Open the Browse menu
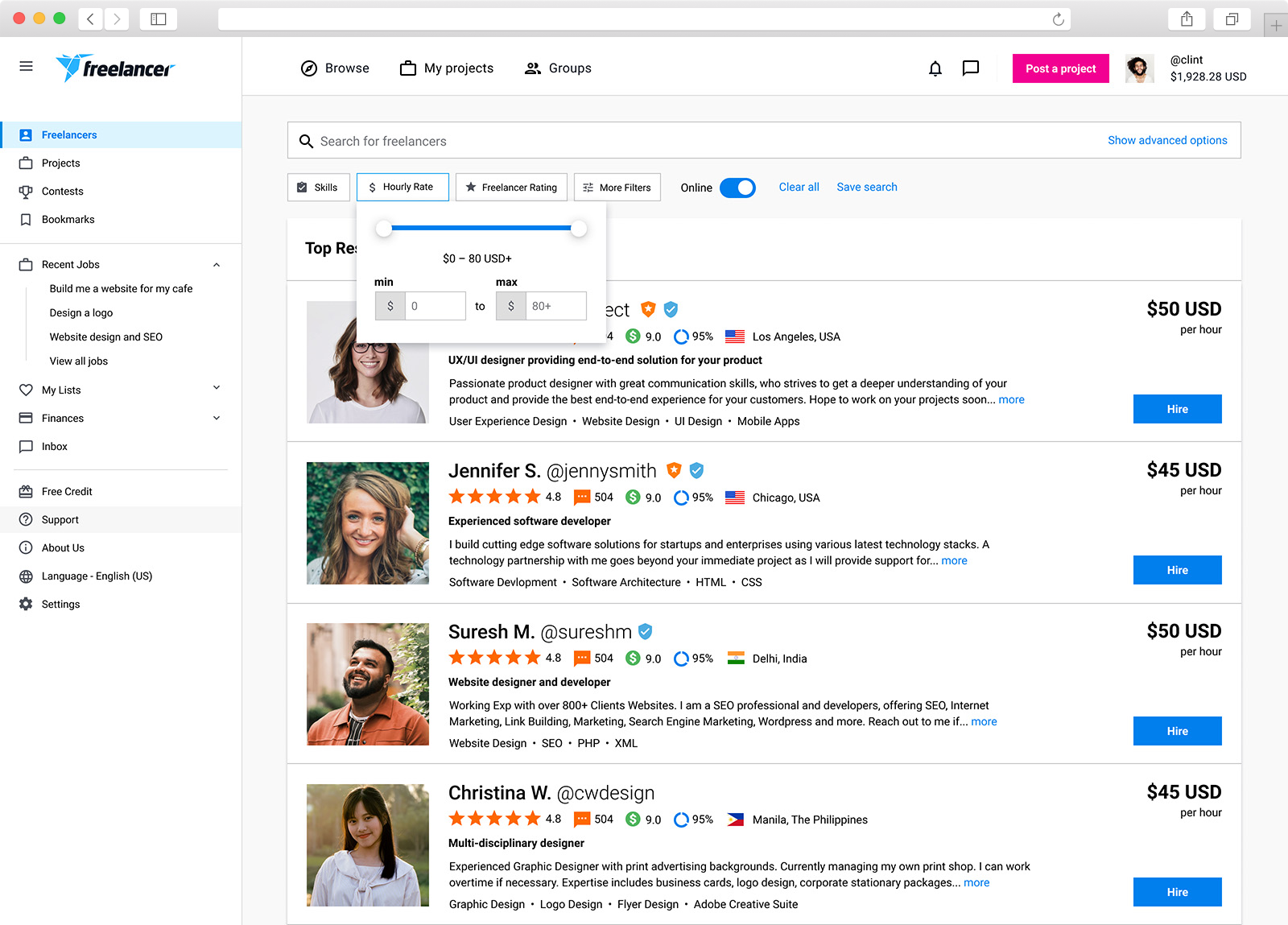The height and width of the screenshot is (925, 1288). (x=335, y=68)
